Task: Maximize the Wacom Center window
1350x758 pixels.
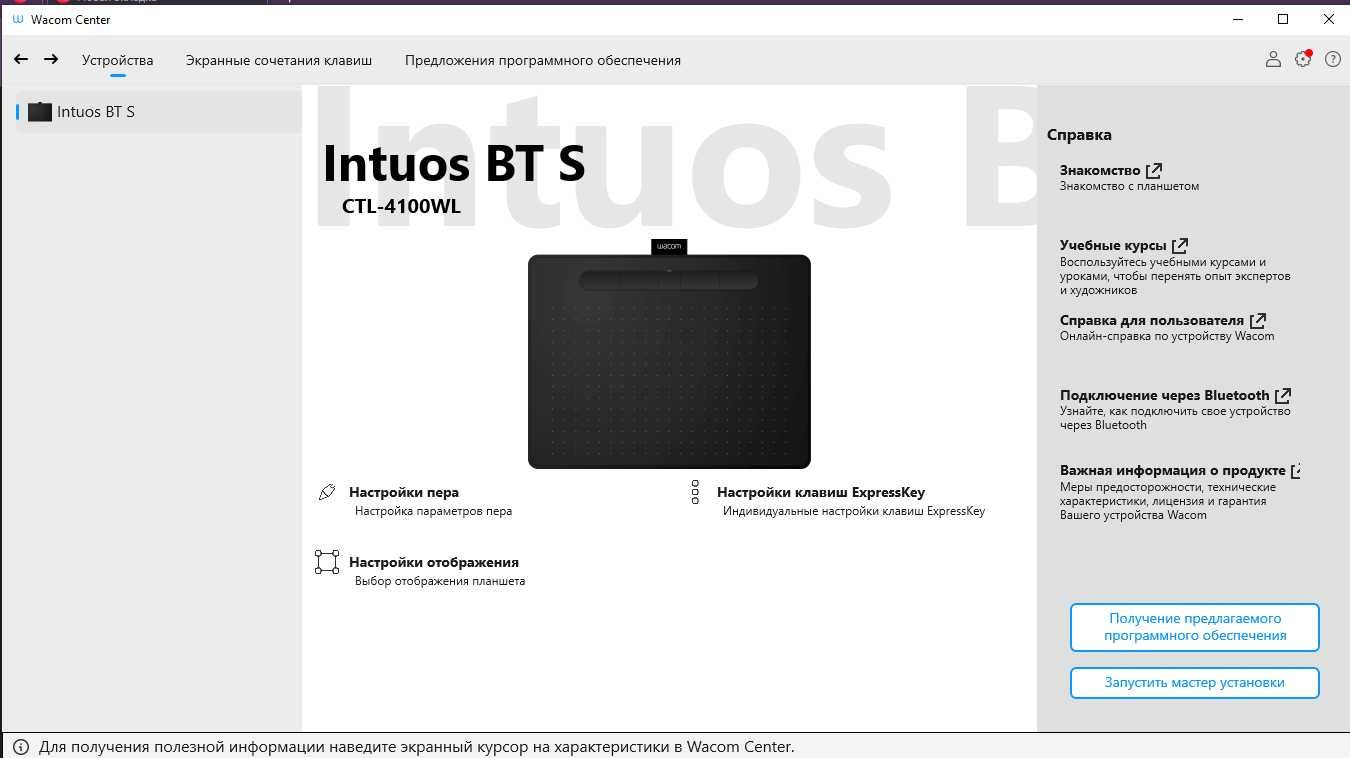Action: click(1283, 19)
